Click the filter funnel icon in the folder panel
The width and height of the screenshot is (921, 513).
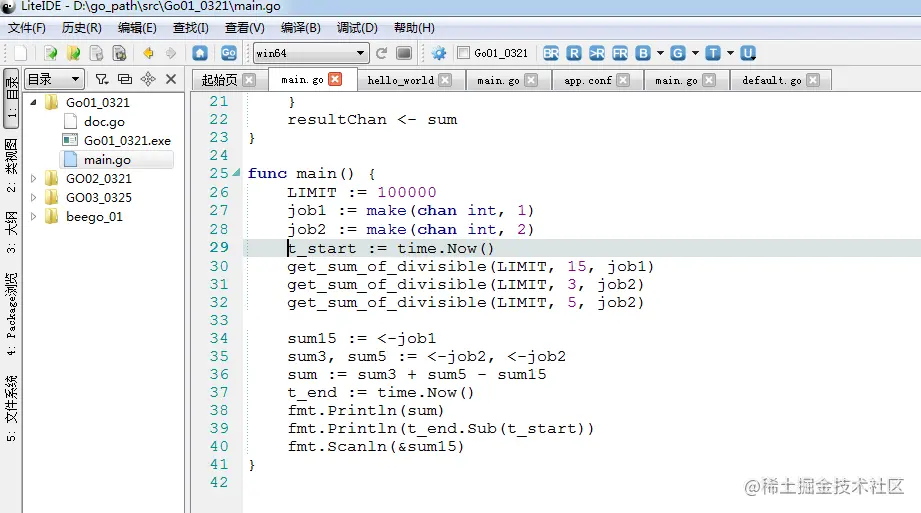coord(102,79)
